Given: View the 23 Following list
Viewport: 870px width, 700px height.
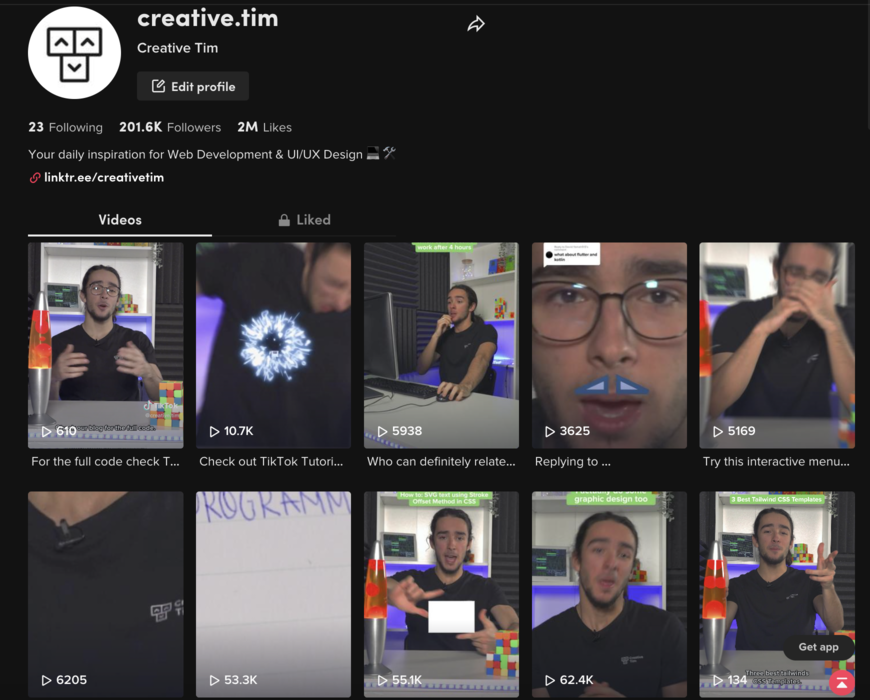Looking at the screenshot, I should [x=65, y=127].
